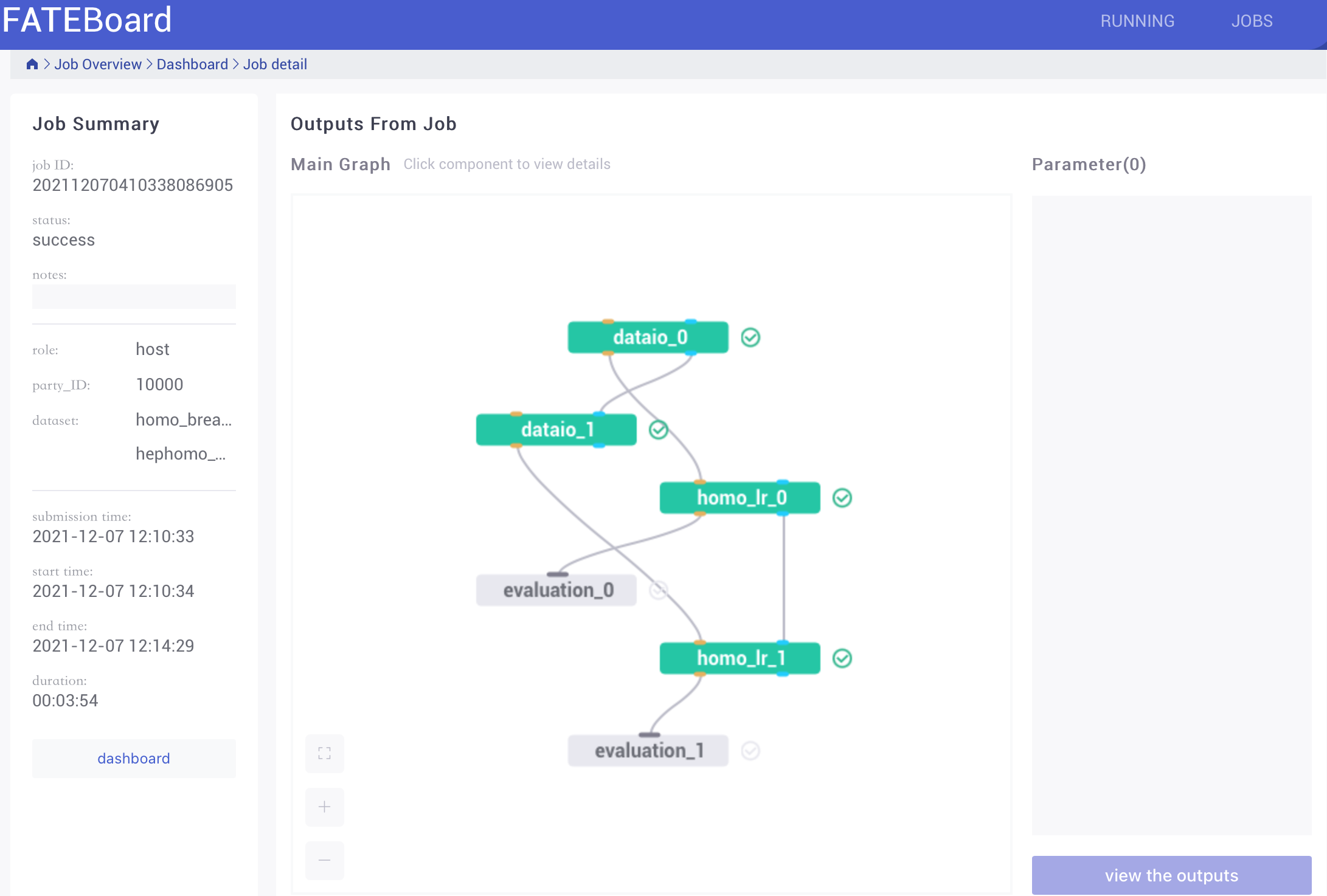
Task: Open the JOBS tab in header
Action: [x=1252, y=21]
